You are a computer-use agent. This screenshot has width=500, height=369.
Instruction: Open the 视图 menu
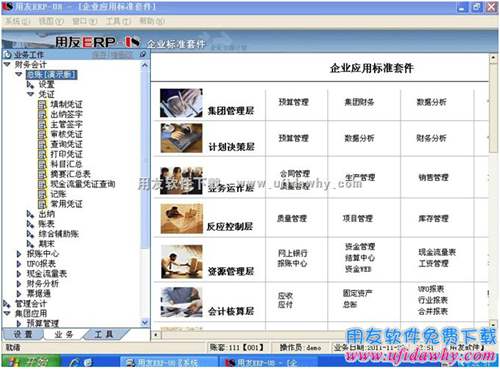pos(51,22)
